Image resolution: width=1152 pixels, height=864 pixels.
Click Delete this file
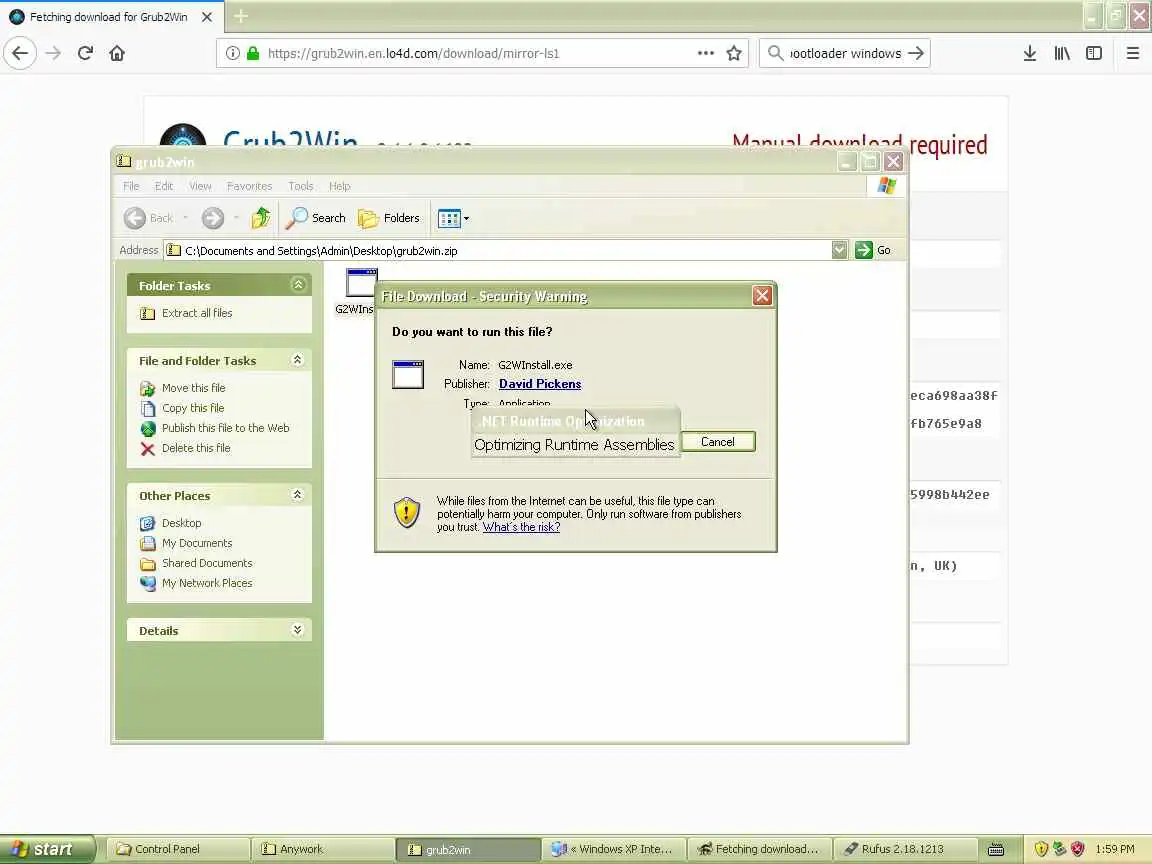[195, 448]
